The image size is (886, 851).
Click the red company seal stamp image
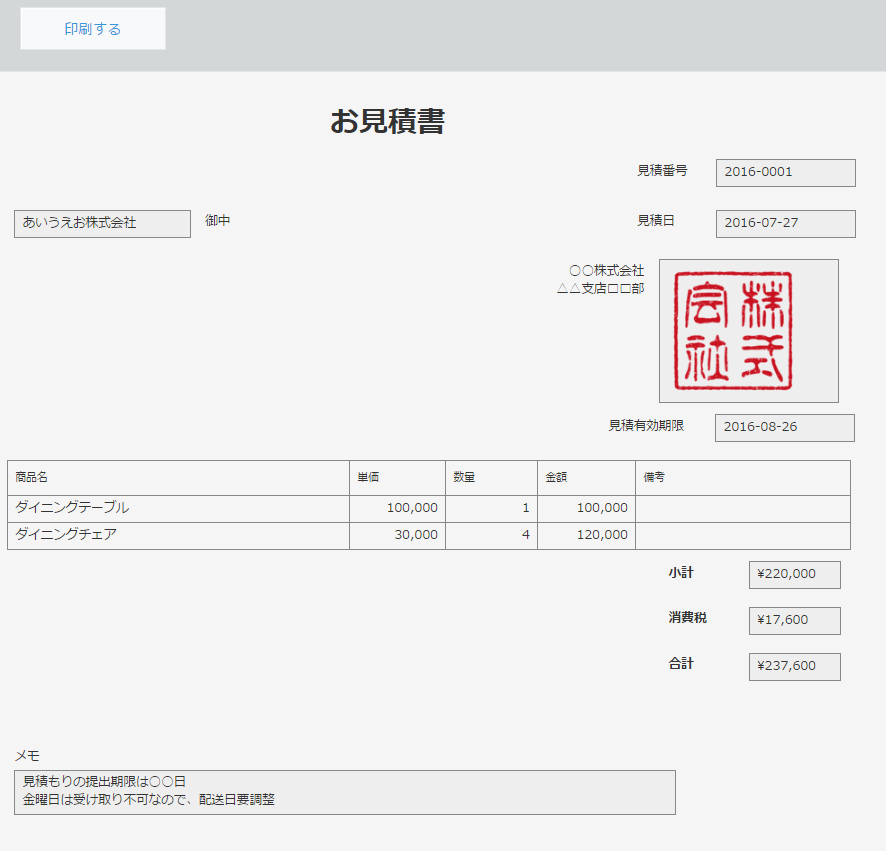tap(748, 330)
